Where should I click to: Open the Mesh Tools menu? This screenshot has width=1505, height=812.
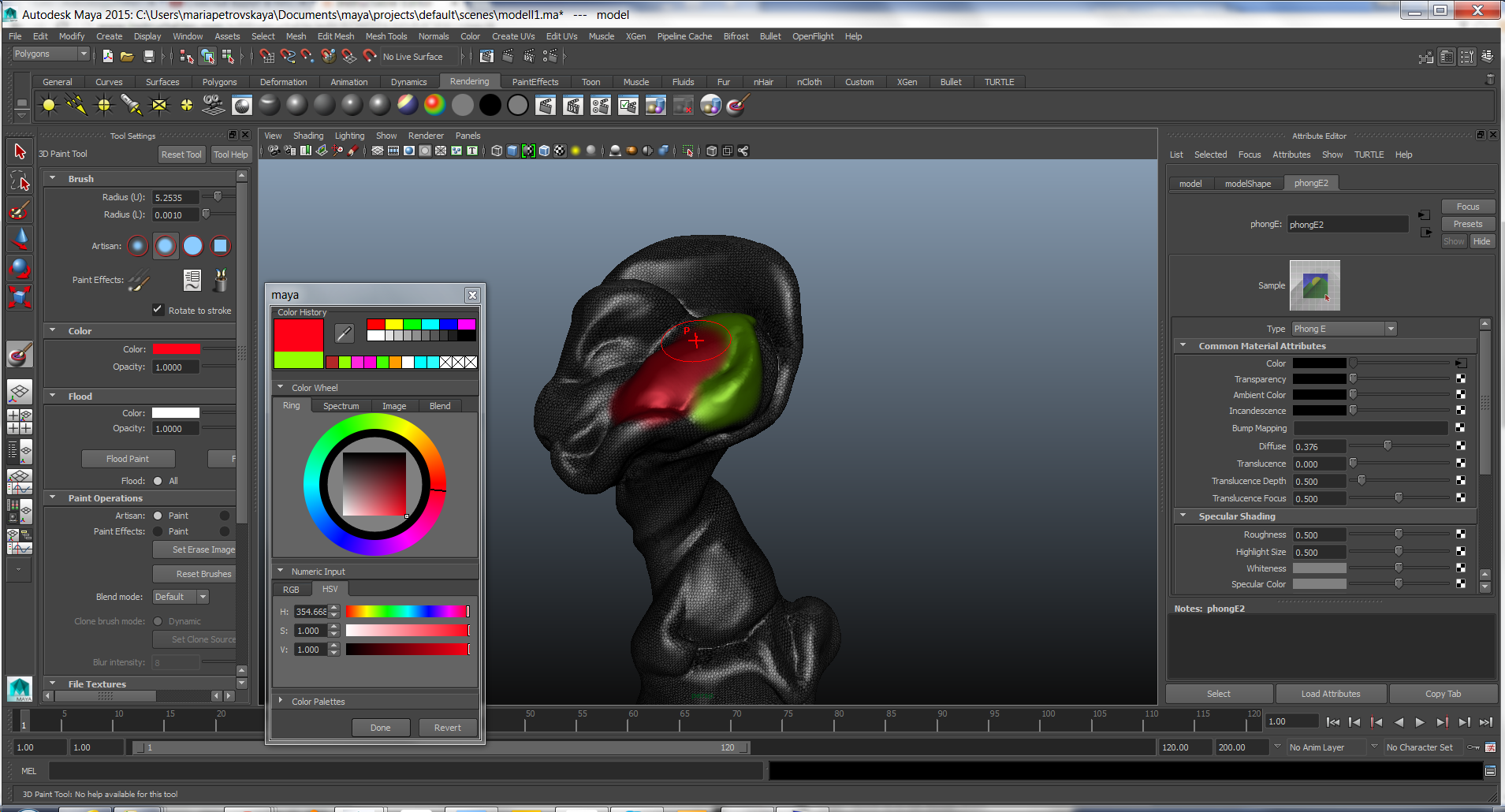tap(386, 36)
